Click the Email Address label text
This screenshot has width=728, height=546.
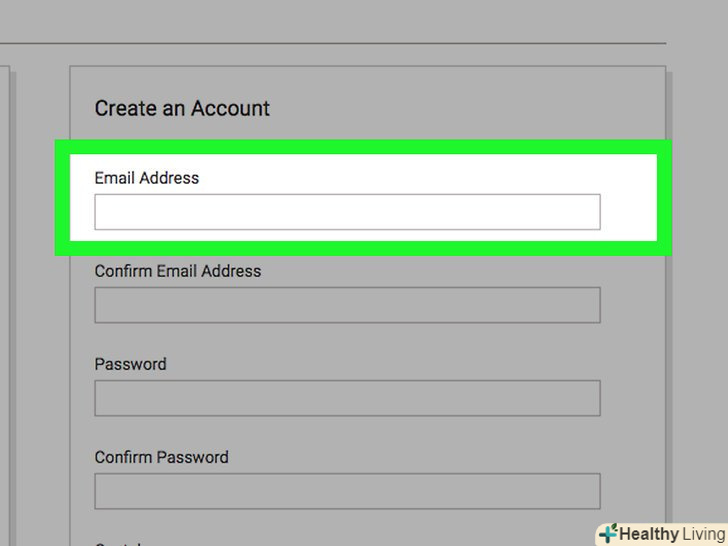[x=147, y=178]
